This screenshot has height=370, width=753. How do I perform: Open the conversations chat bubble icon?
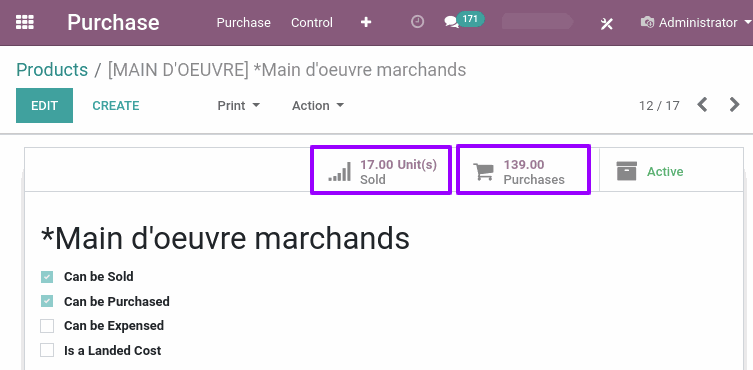tap(451, 22)
